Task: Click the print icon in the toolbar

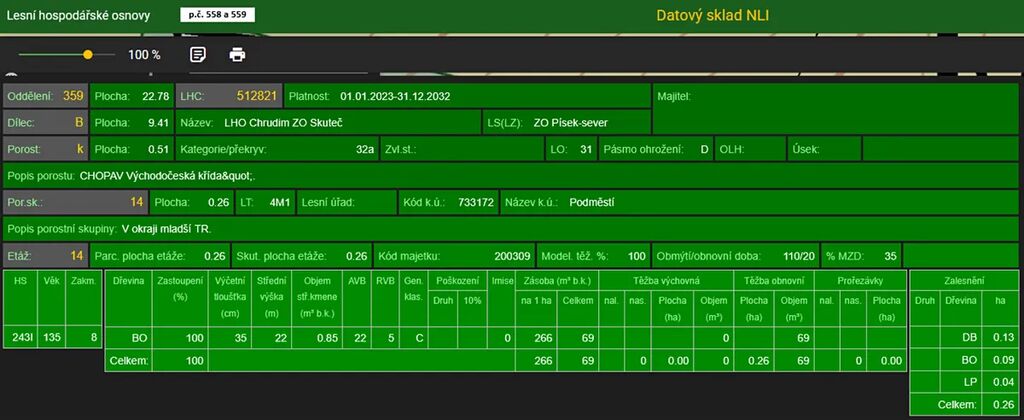Action: 237,55
